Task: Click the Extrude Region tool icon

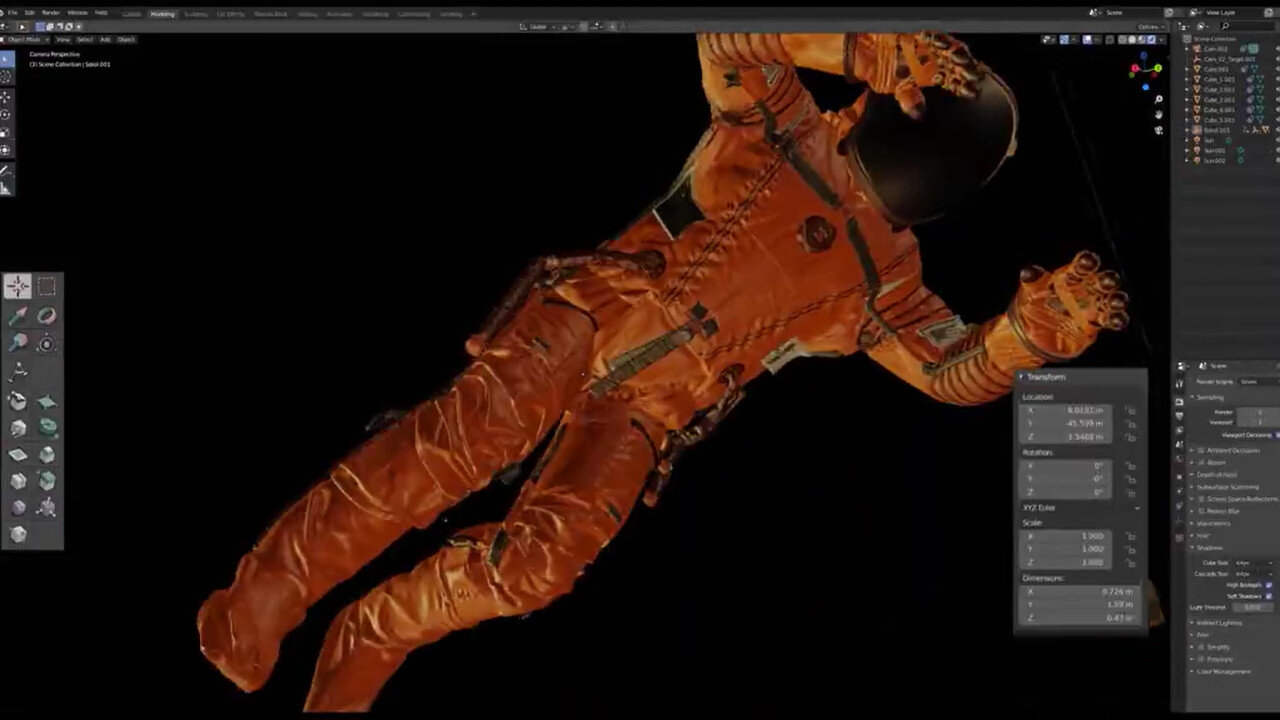Action: click(x=18, y=402)
